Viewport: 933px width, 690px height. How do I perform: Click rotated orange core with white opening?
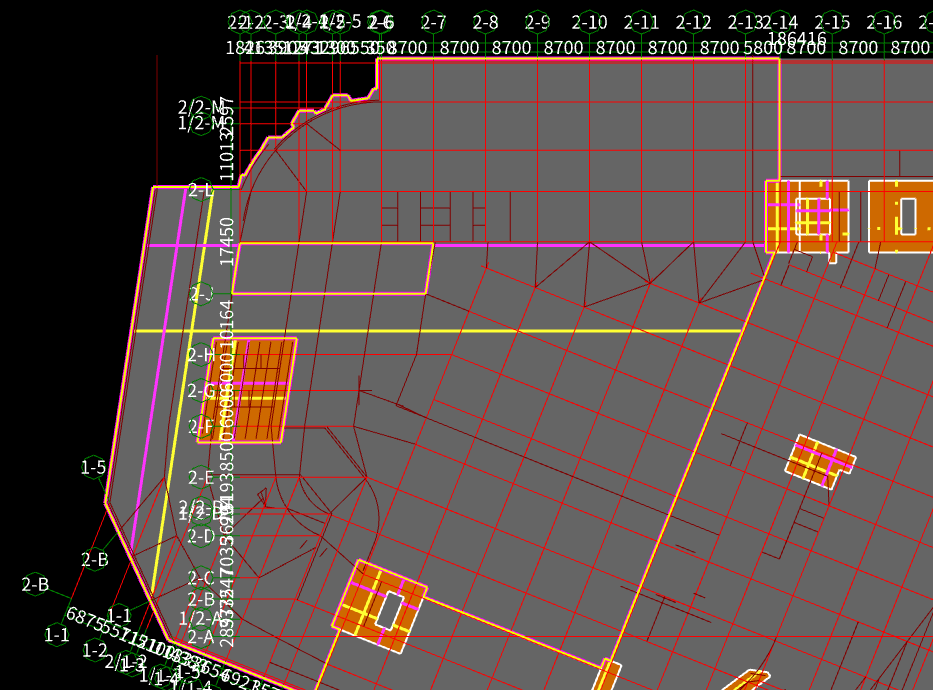tap(380, 606)
